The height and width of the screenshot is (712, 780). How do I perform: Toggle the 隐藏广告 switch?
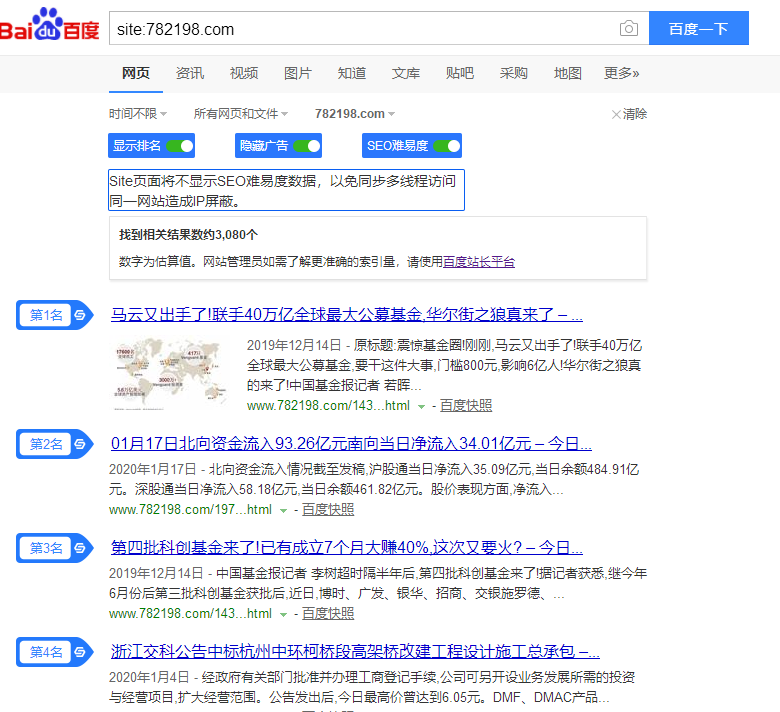click(306, 146)
